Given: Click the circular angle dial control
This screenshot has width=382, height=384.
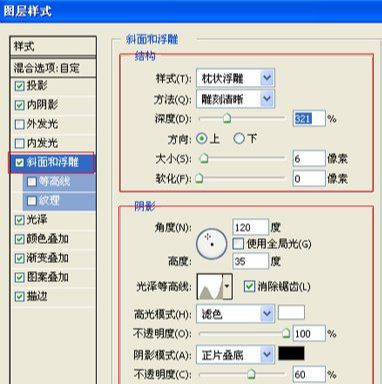Looking at the screenshot, I should point(212,244).
